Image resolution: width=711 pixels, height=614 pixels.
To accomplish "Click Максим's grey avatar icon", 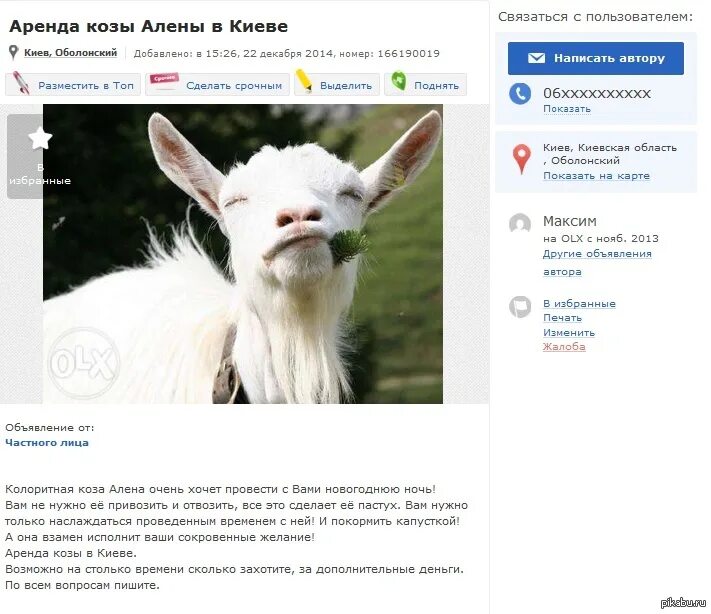I will pyautogui.click(x=520, y=224).
